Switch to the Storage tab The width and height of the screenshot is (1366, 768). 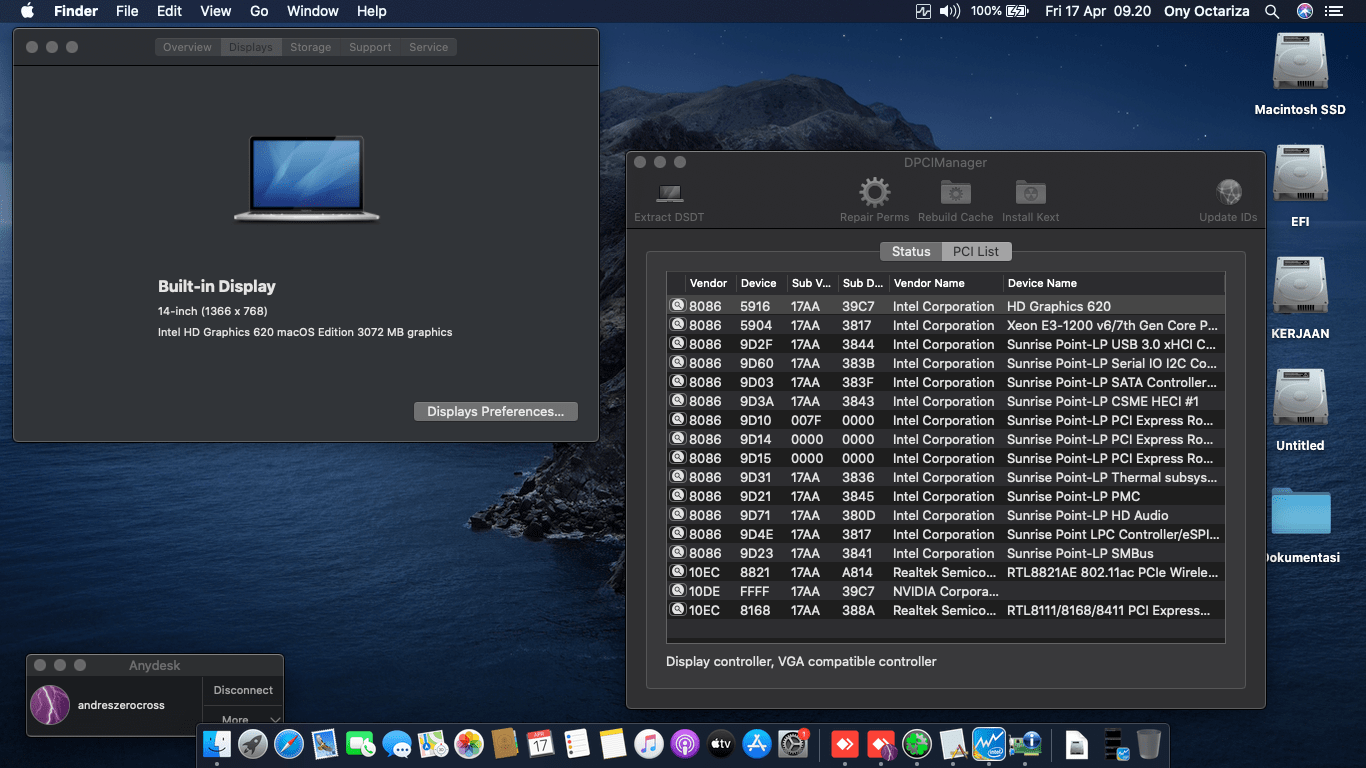(x=310, y=47)
